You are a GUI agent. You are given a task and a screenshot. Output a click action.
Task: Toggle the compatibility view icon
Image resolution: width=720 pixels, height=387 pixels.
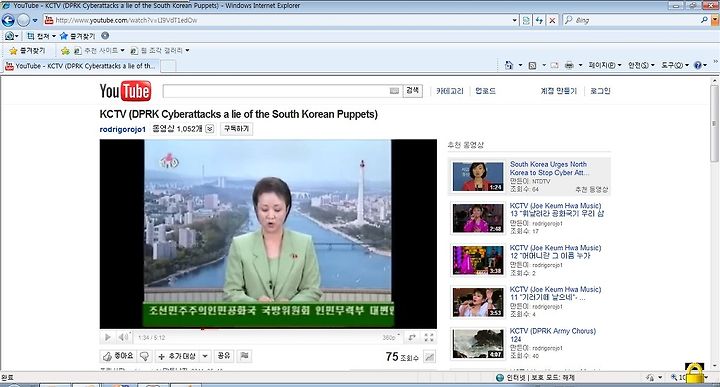pos(526,20)
